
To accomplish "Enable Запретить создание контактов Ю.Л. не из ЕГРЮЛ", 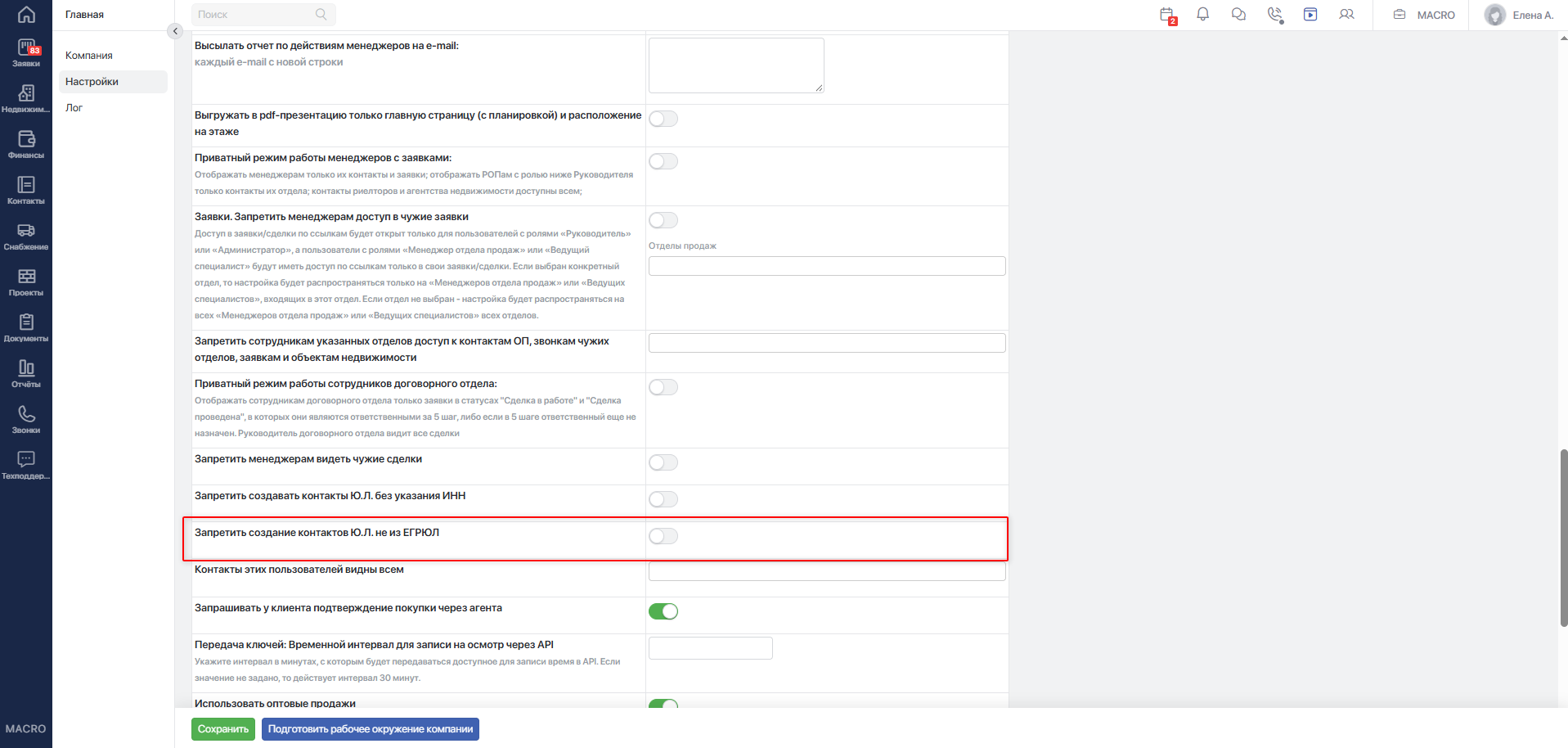I will point(663,536).
